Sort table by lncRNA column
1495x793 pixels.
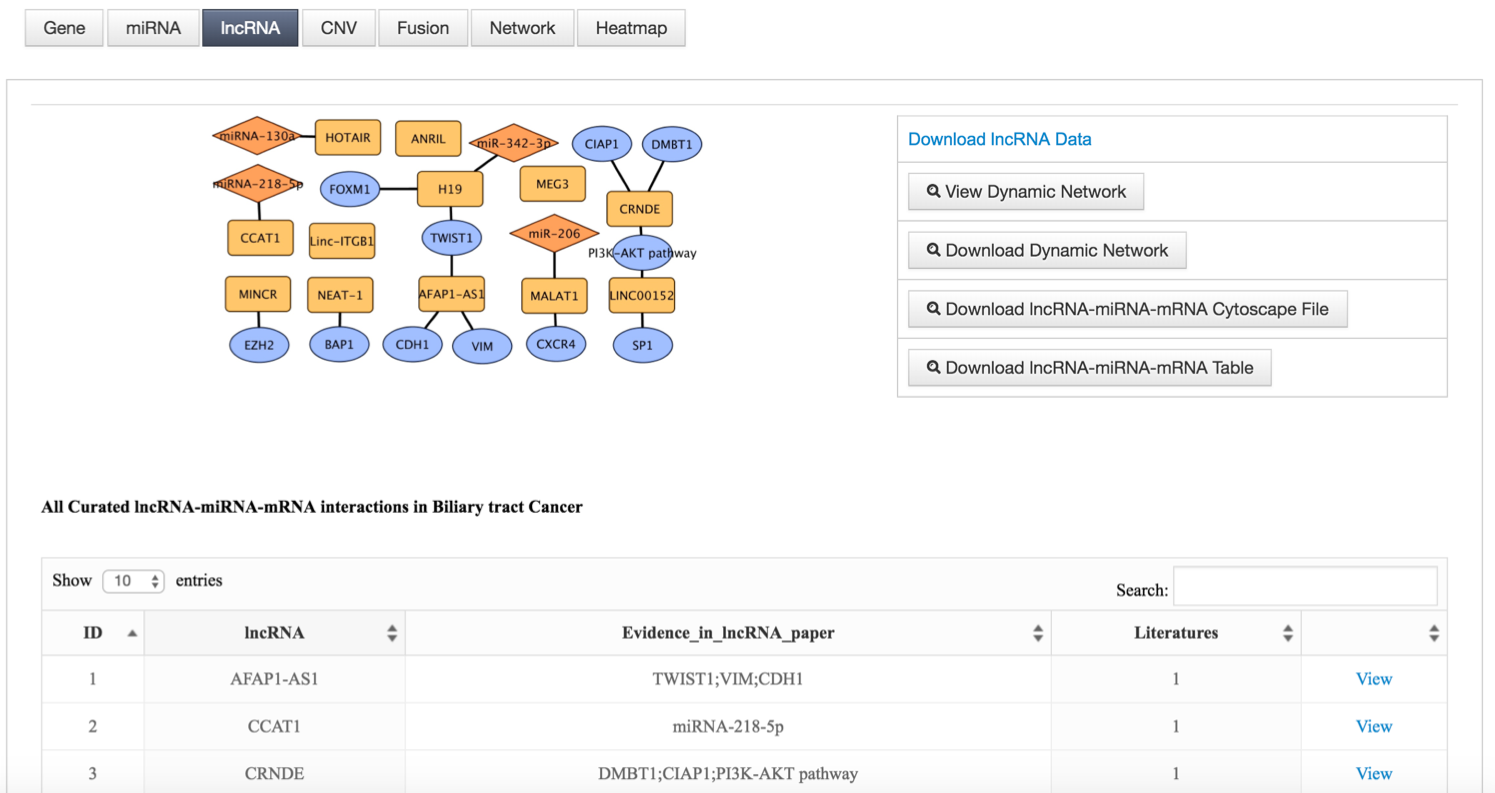[x=274, y=633]
